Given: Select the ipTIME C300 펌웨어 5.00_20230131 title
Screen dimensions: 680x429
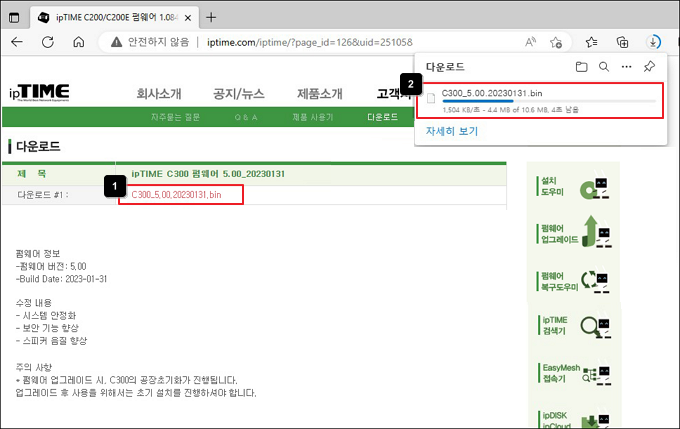Looking at the screenshot, I should pos(208,174).
